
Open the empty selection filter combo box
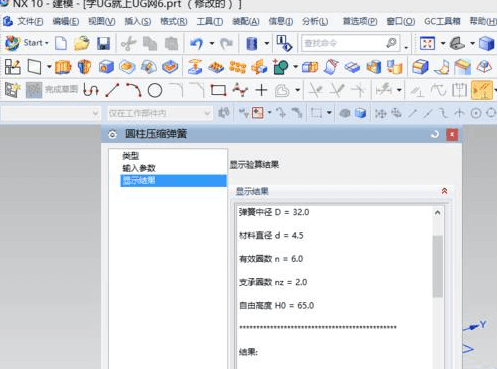click(50, 113)
